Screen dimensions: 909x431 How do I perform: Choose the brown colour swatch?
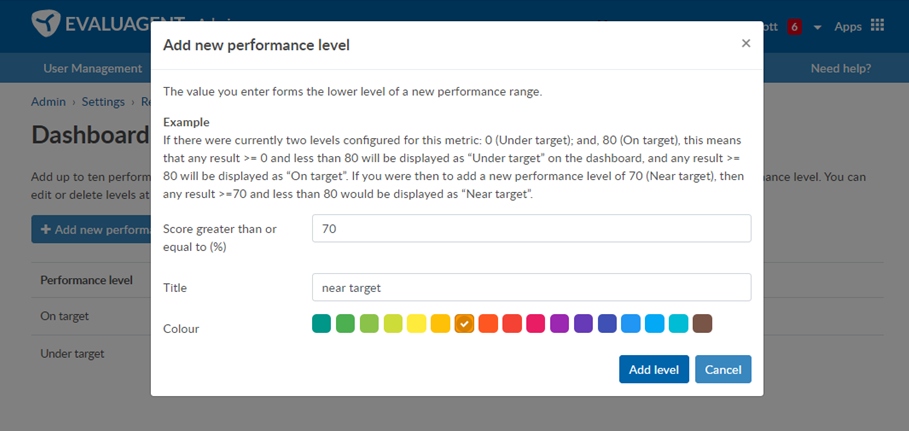(702, 323)
